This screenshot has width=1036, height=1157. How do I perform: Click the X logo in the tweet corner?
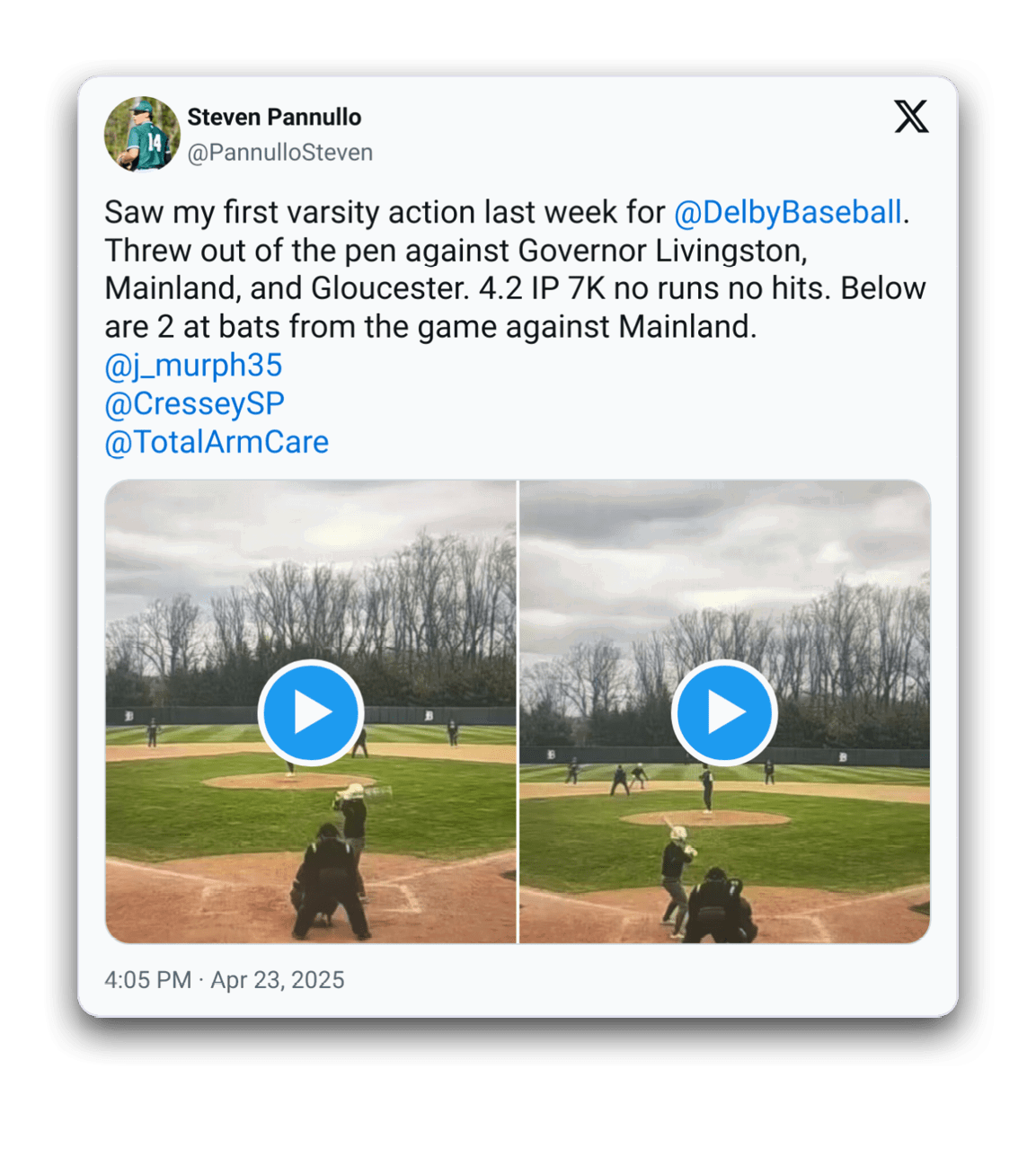click(x=911, y=117)
